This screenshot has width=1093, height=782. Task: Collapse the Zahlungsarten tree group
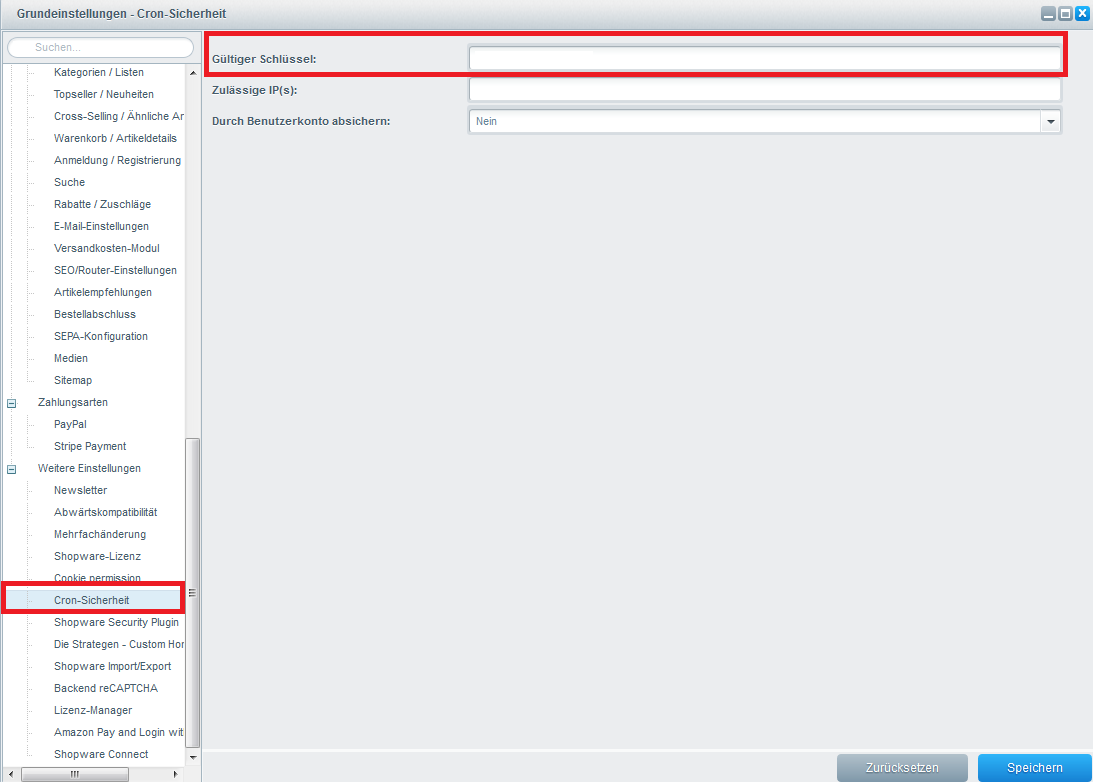click(11, 403)
